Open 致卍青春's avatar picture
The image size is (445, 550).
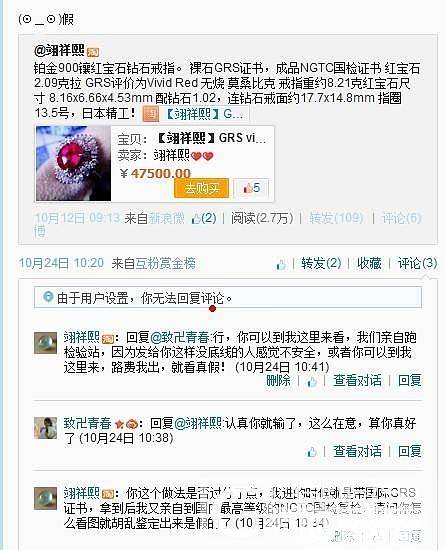point(46,428)
